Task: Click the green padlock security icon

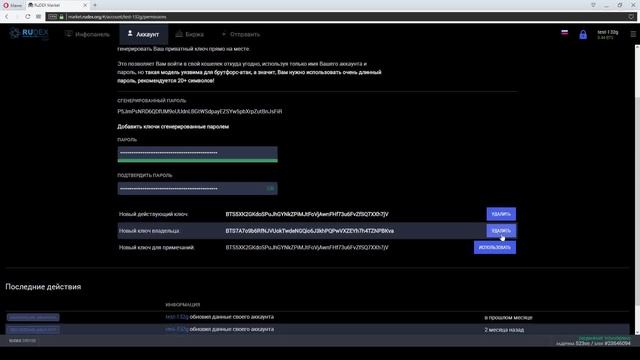Action: (x=62, y=17)
